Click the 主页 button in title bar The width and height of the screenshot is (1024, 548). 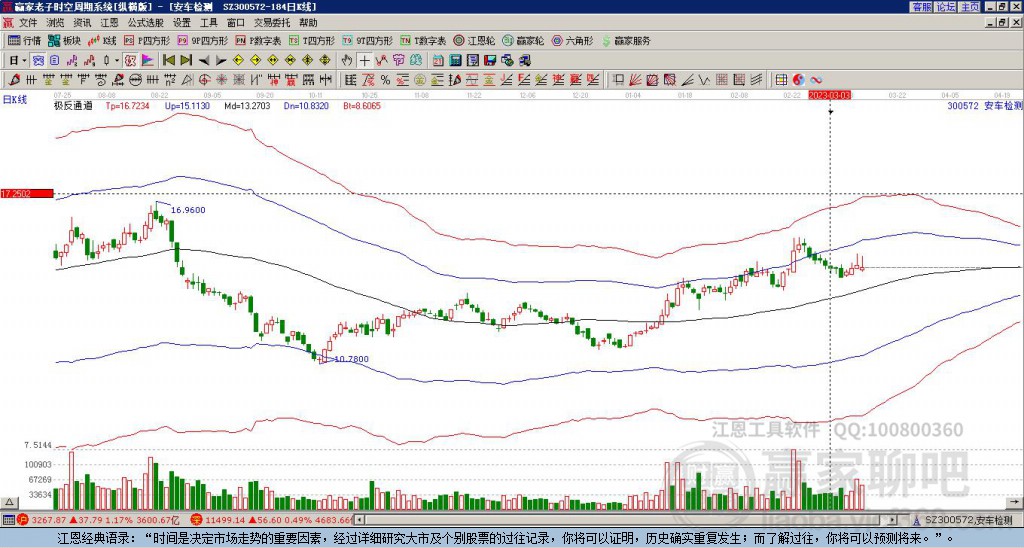[x=970, y=7]
